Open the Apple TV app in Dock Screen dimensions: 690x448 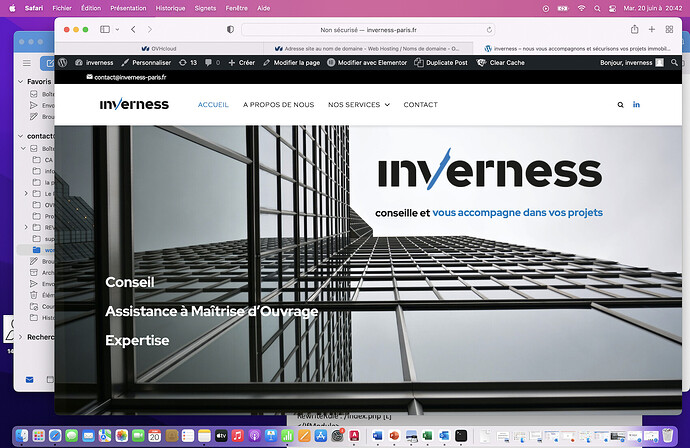click(x=221, y=436)
